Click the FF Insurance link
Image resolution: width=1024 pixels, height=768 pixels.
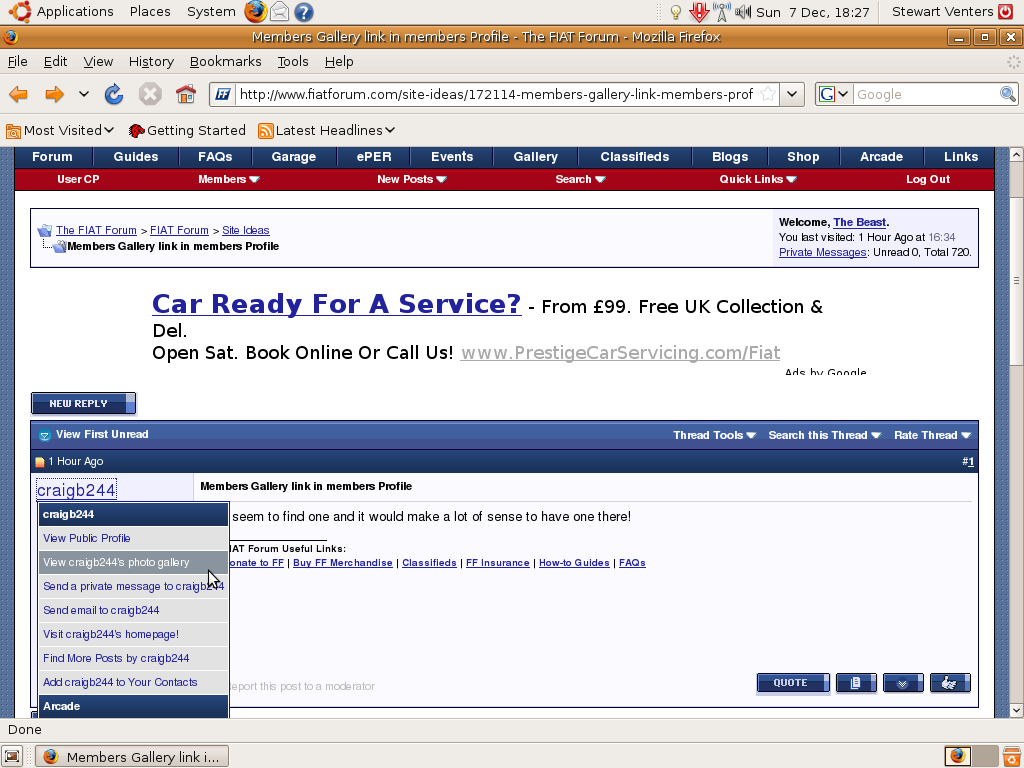(498, 563)
